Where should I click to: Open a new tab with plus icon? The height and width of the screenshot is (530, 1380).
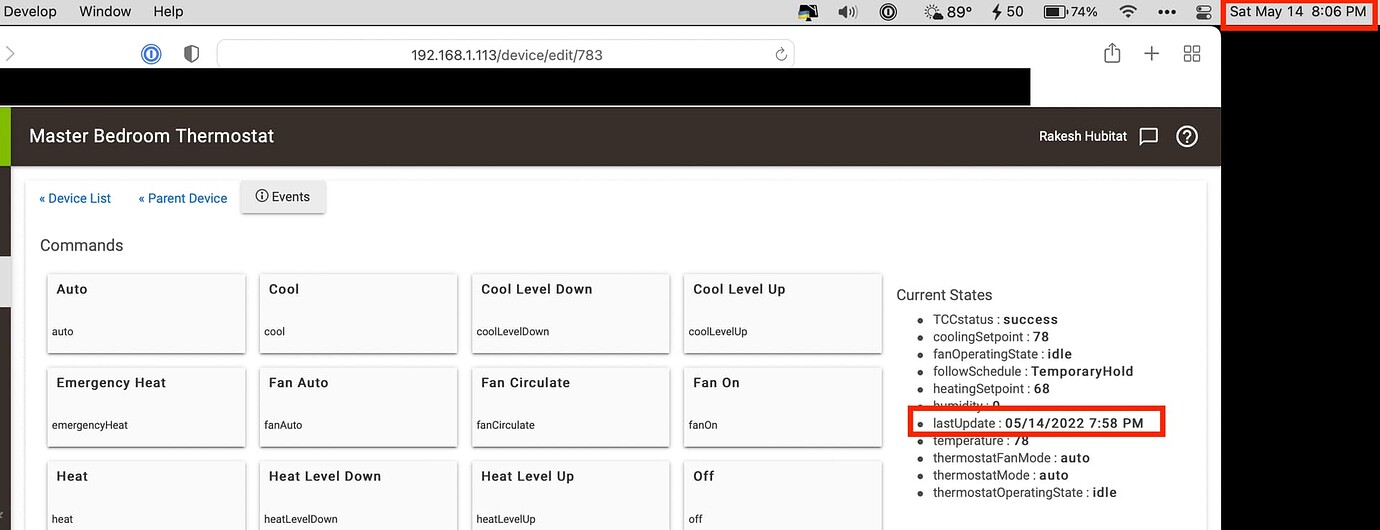point(1151,54)
